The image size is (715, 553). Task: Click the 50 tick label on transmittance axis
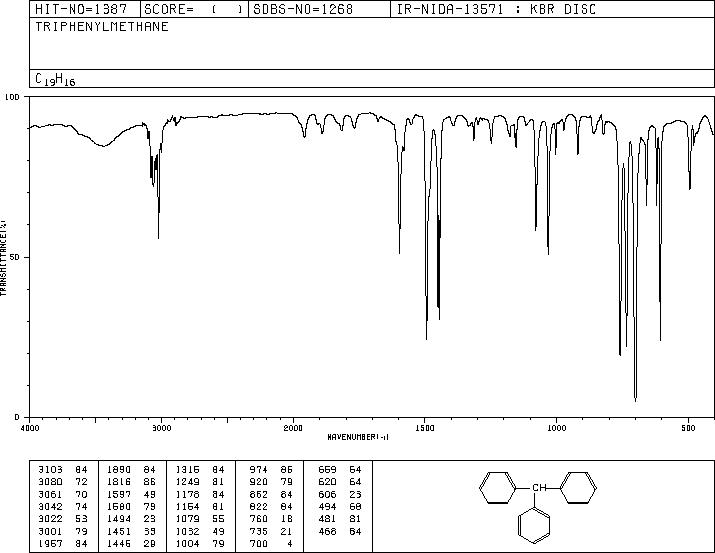(15, 257)
